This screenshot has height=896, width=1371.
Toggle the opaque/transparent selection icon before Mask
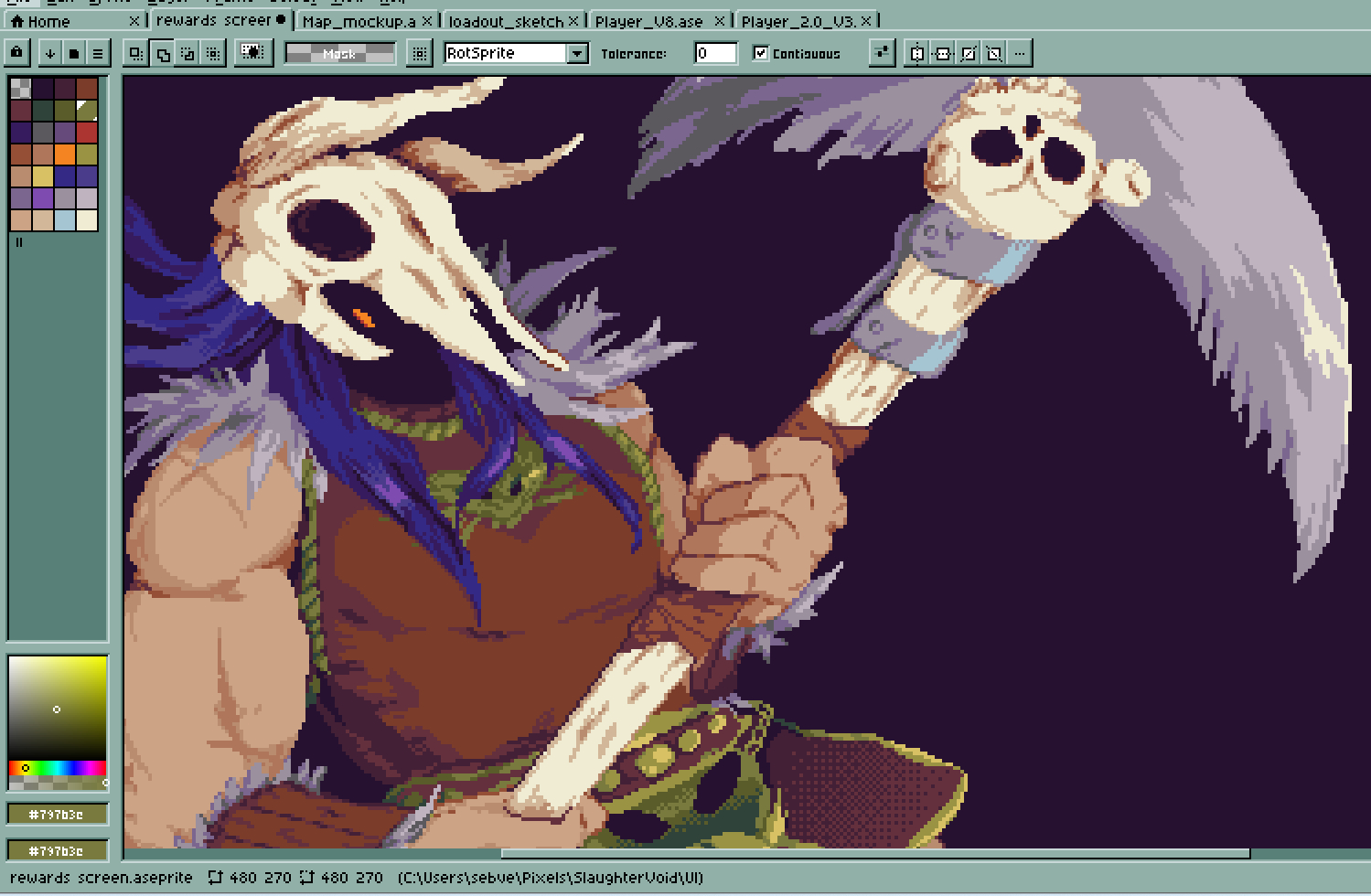[x=252, y=53]
